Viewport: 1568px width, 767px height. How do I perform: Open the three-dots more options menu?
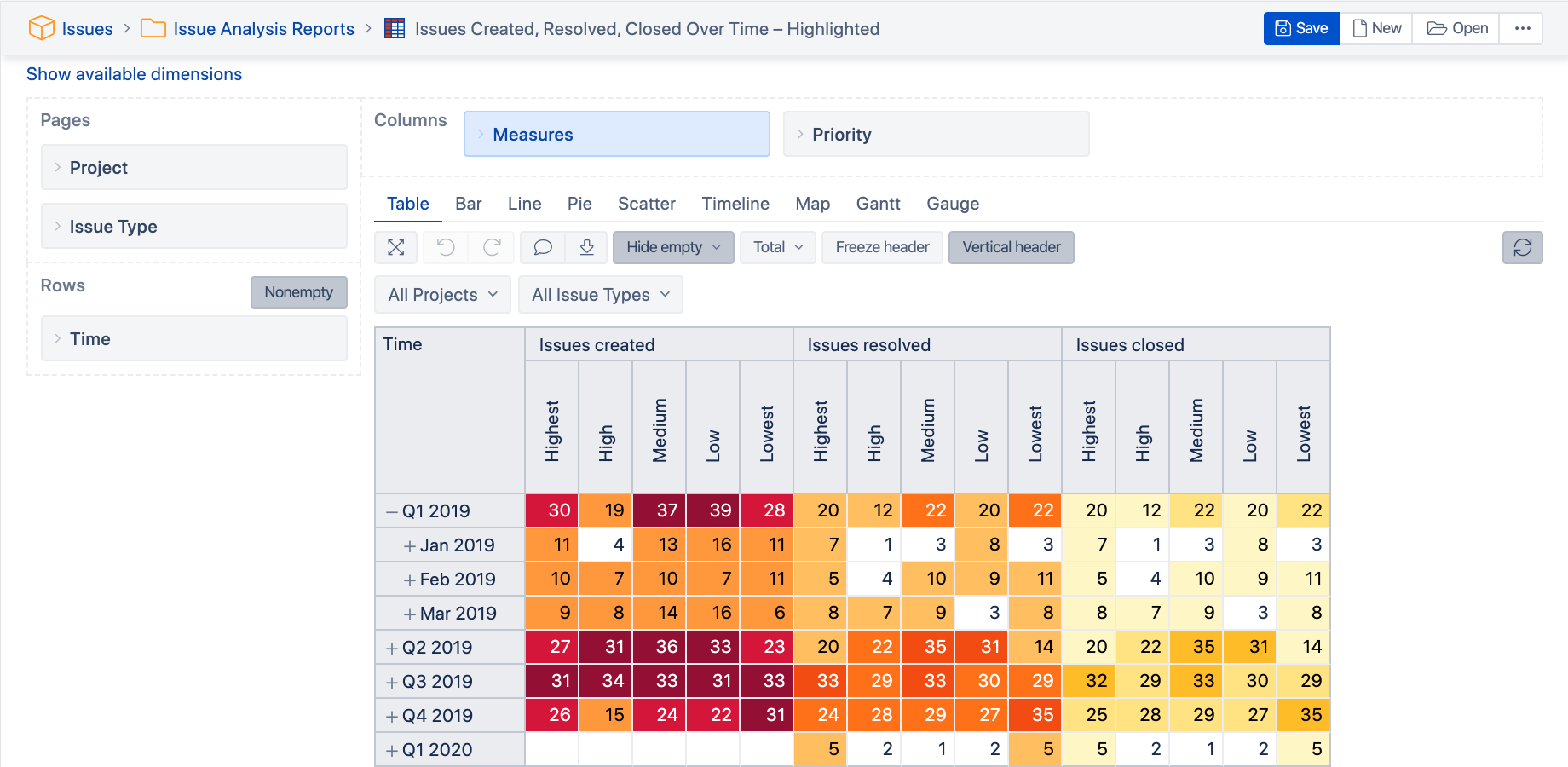click(1522, 28)
